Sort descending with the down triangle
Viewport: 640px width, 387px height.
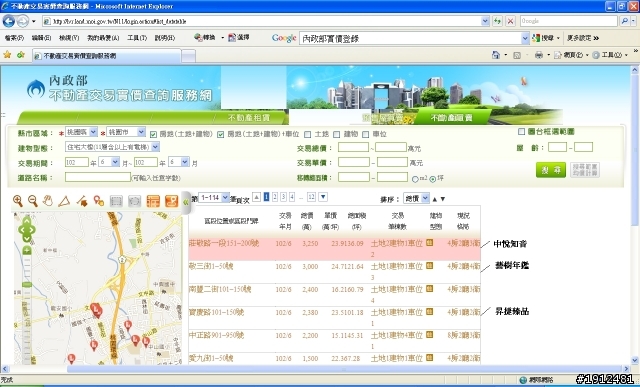tap(443, 199)
